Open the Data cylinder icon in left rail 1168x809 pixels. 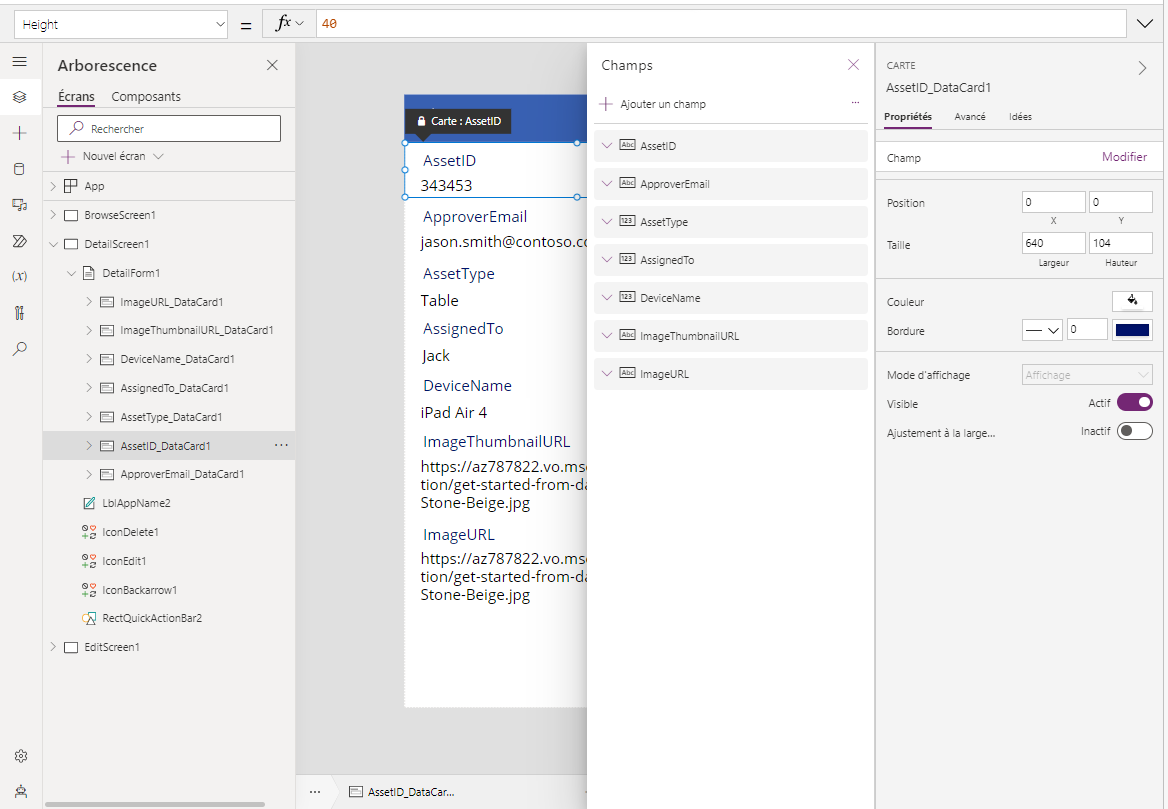[20, 169]
